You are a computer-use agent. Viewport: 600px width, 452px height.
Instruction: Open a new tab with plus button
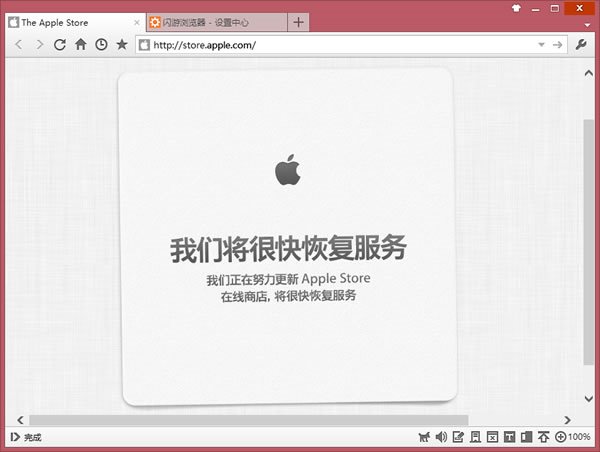(299, 22)
